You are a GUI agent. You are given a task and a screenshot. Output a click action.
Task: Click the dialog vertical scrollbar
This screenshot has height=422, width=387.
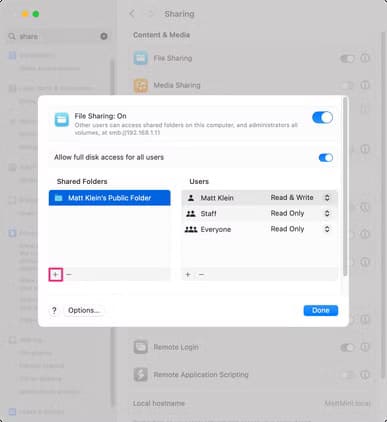pos(345,187)
